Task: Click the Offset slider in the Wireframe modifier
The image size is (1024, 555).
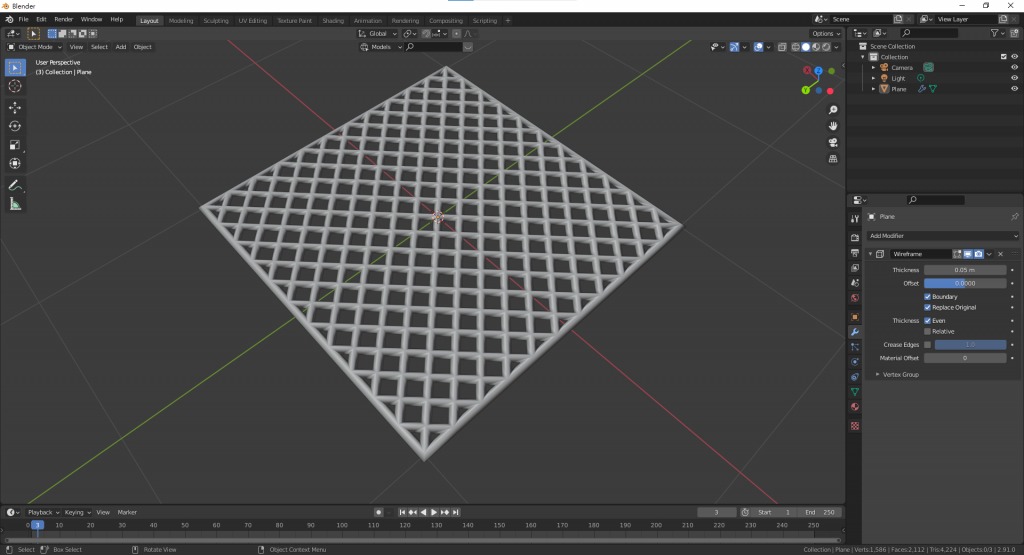Action: point(965,283)
